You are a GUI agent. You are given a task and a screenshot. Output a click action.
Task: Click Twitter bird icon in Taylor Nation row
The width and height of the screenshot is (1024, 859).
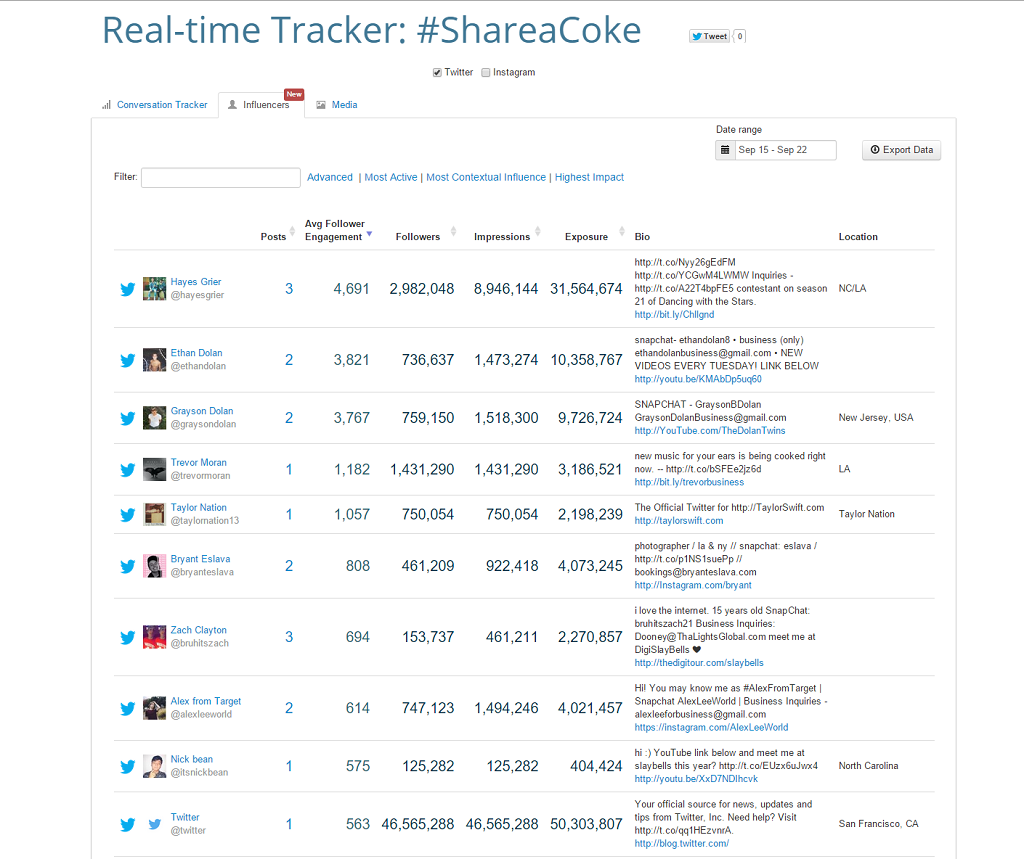pyautogui.click(x=128, y=515)
